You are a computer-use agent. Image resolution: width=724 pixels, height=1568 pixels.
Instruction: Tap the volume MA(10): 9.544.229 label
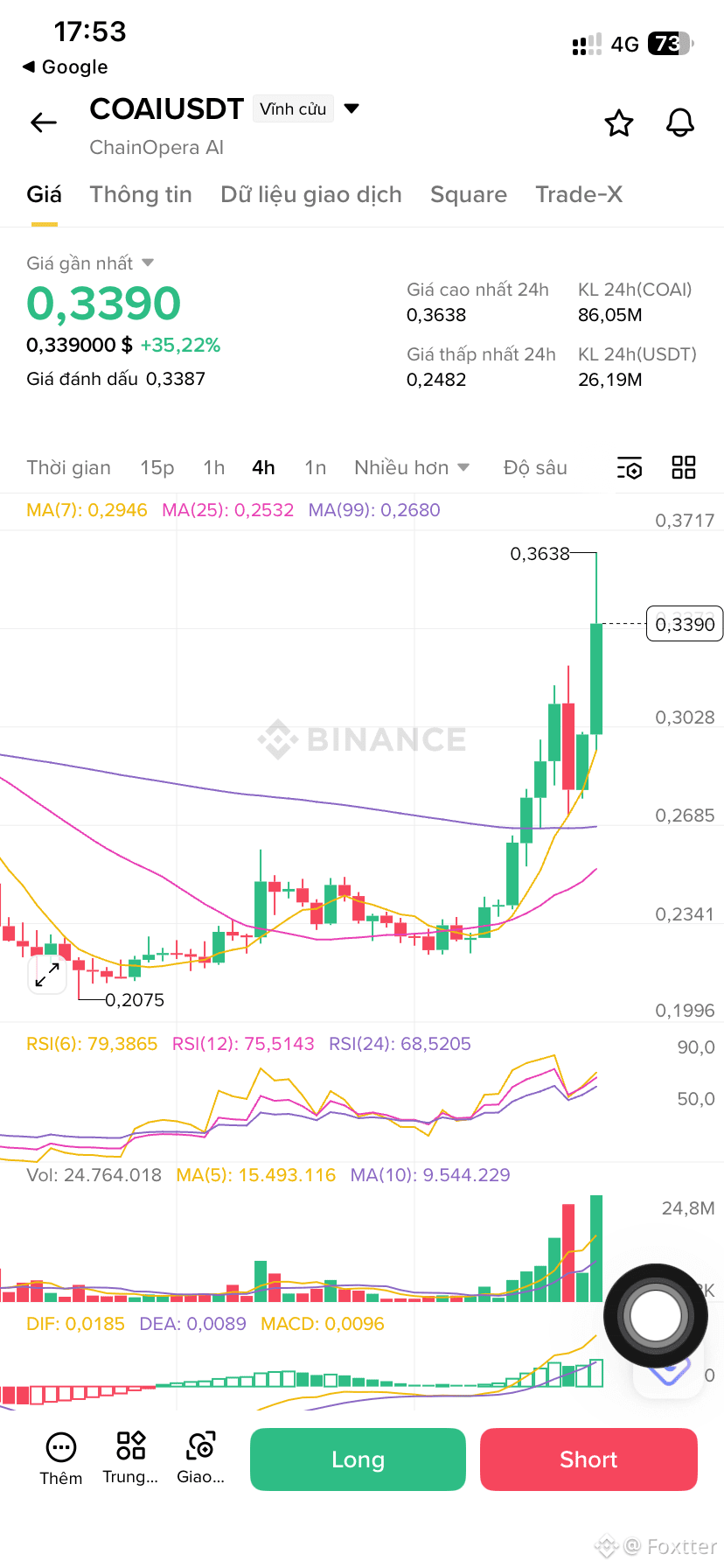point(430,1175)
